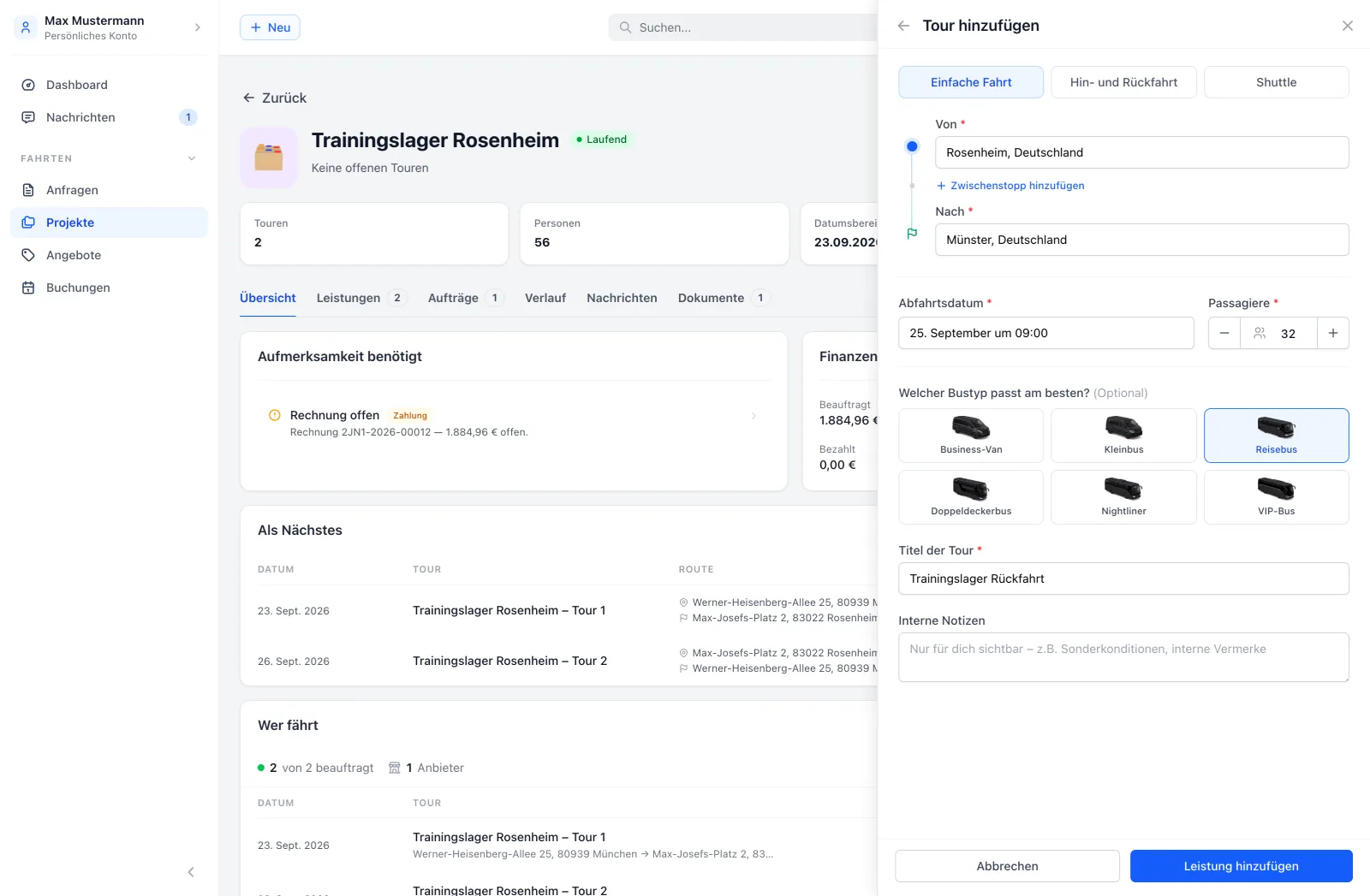Click Zurück link
Screen dimensions: 1370x896
(274, 98)
